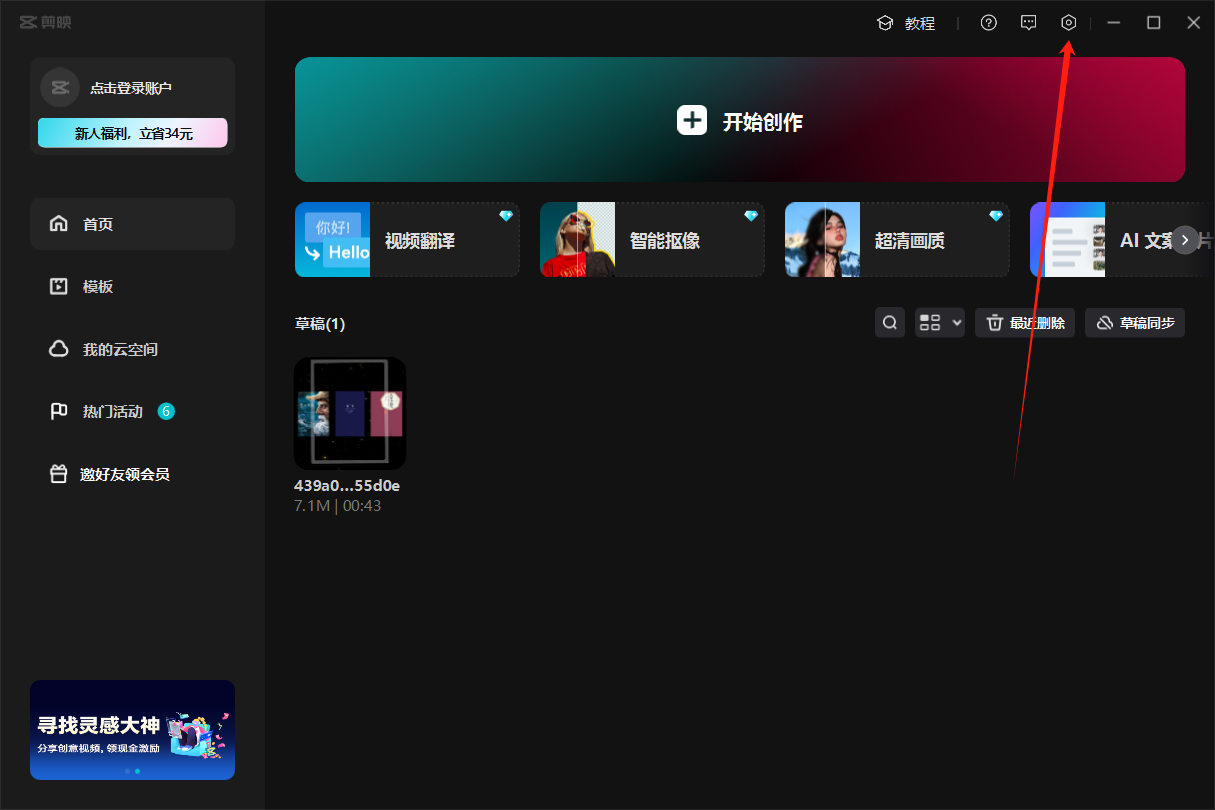Open the 教程 tutorial link
The height and width of the screenshot is (810, 1215).
[906, 23]
